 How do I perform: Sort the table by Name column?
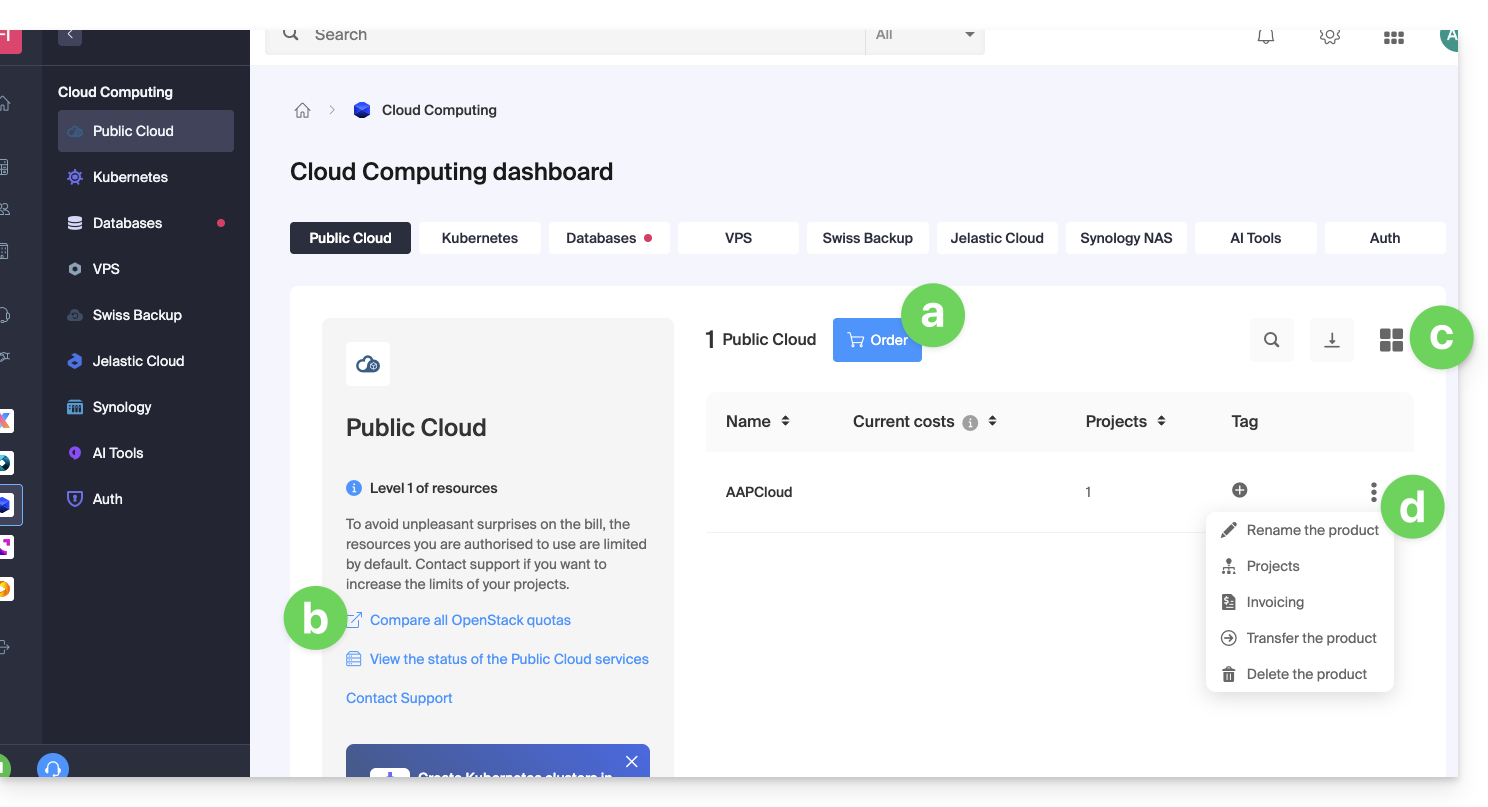pos(785,421)
